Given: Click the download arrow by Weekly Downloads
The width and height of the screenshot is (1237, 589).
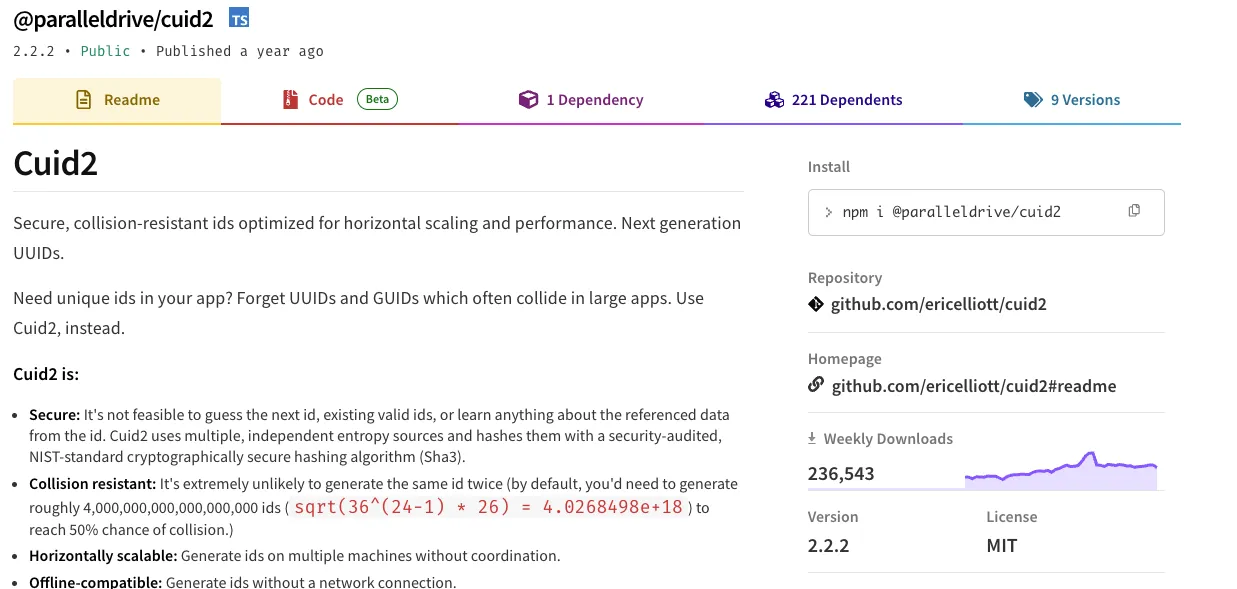Looking at the screenshot, I should pyautogui.click(x=813, y=439).
